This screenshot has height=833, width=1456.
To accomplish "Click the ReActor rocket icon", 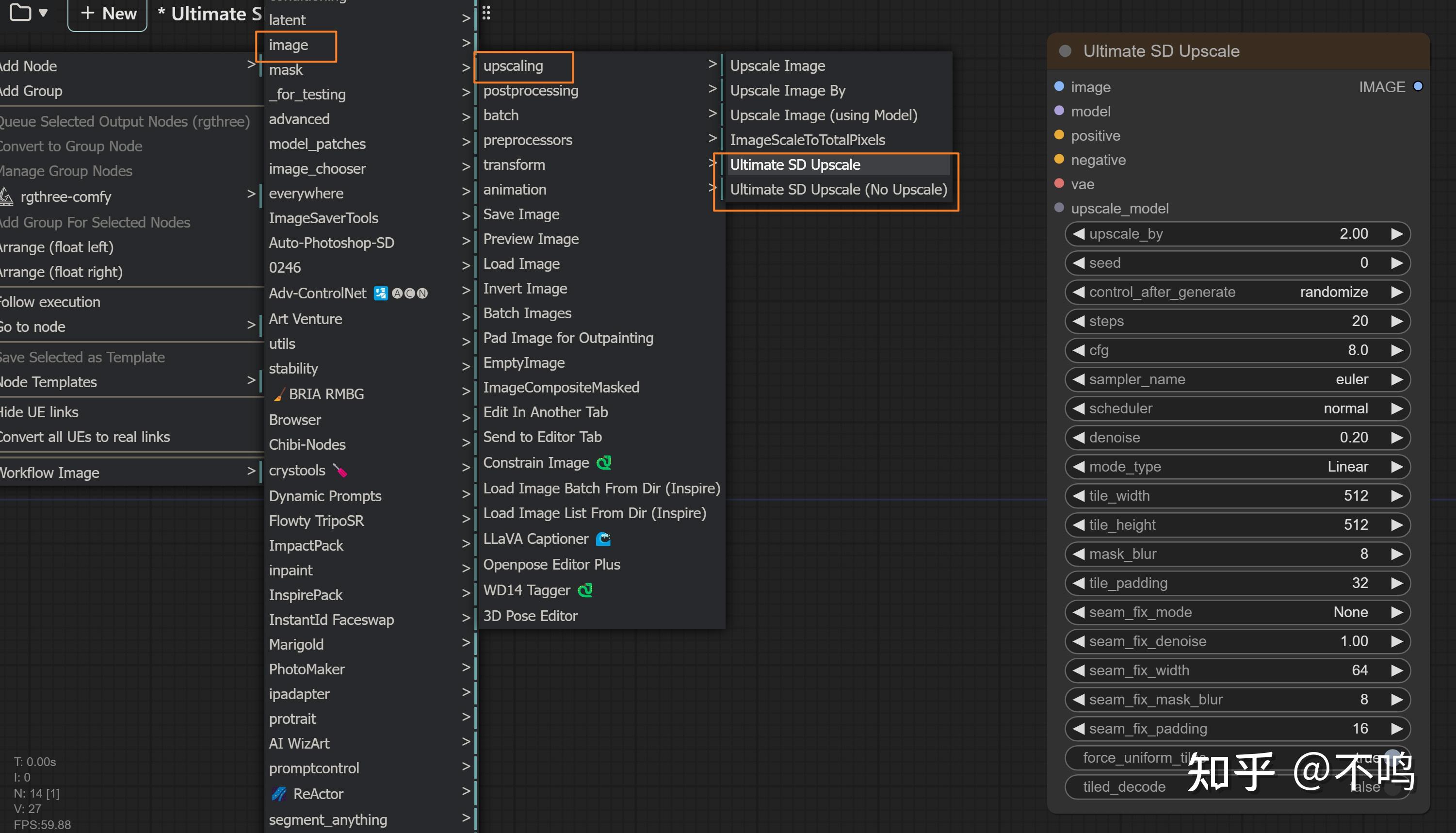I will coord(278,794).
